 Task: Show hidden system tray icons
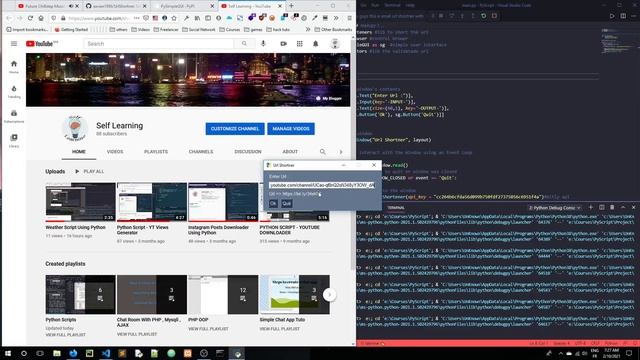pyautogui.click(x=560, y=353)
